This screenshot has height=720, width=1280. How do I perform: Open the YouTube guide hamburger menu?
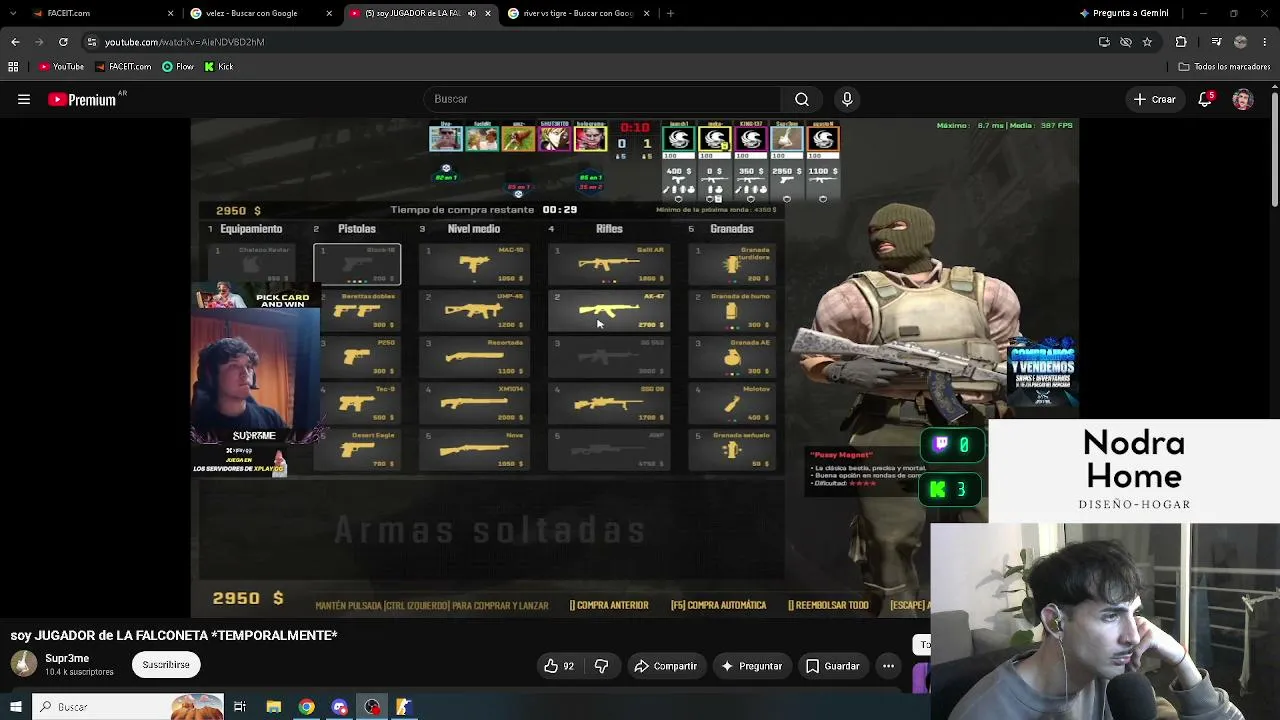(24, 99)
